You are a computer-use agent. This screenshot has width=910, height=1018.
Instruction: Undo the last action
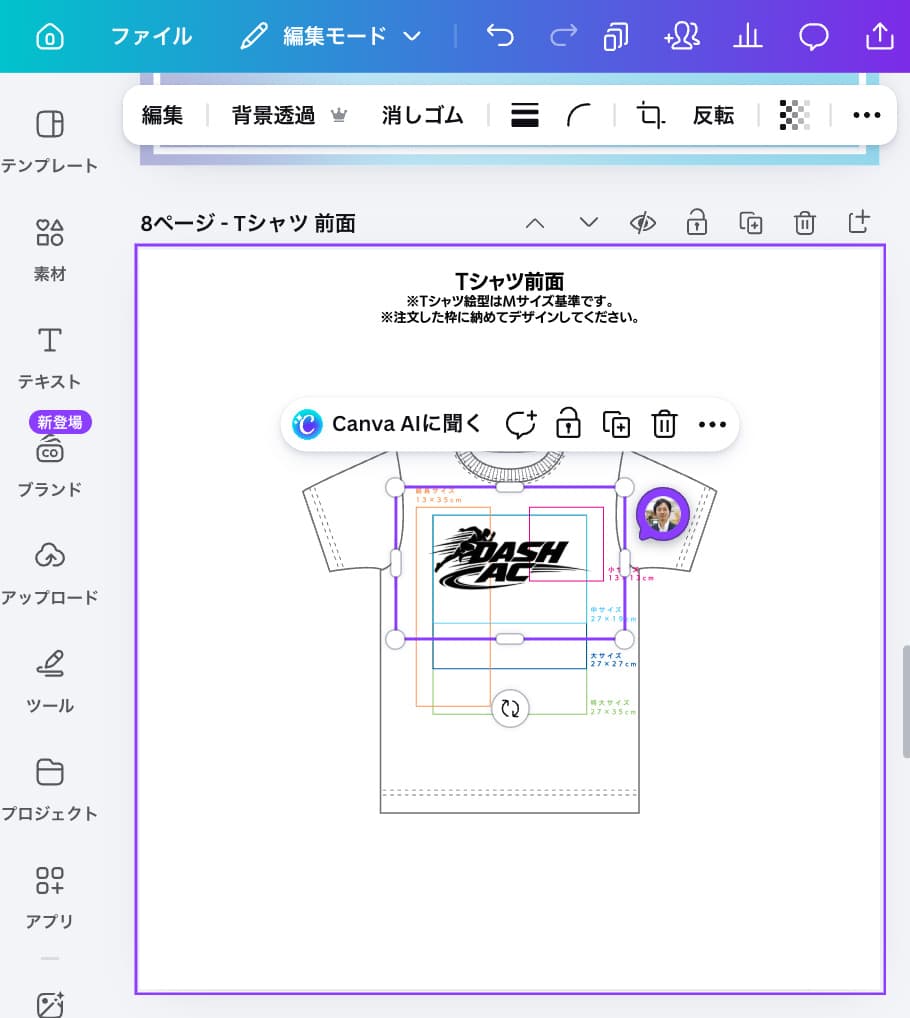click(x=500, y=36)
